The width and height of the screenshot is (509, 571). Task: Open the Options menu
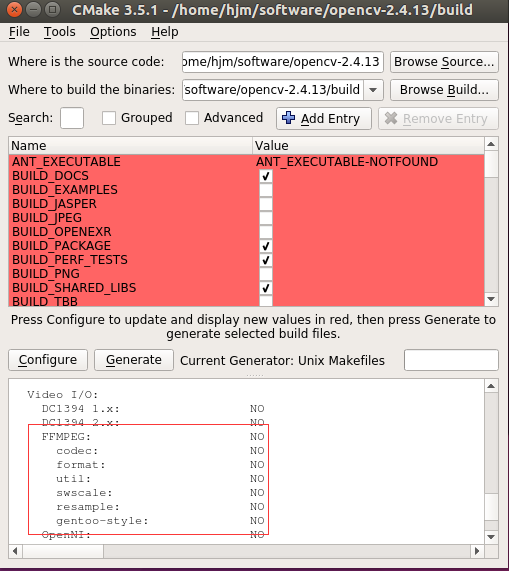pos(113,32)
